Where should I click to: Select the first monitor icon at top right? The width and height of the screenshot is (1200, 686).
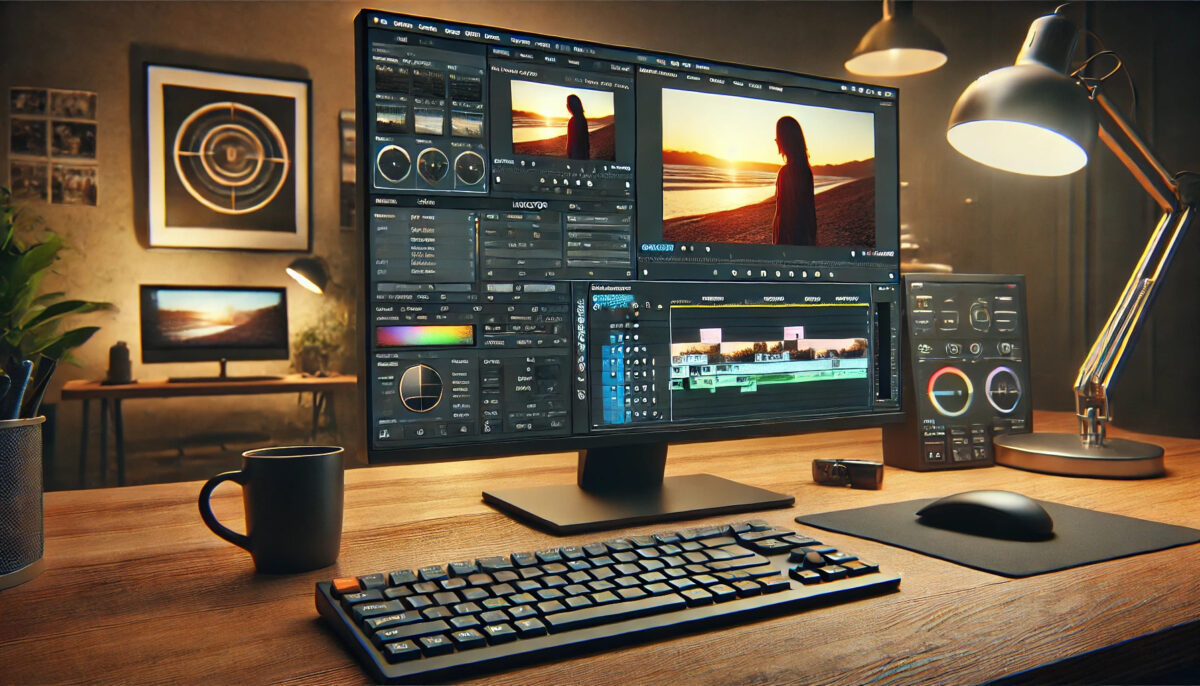tap(845, 90)
